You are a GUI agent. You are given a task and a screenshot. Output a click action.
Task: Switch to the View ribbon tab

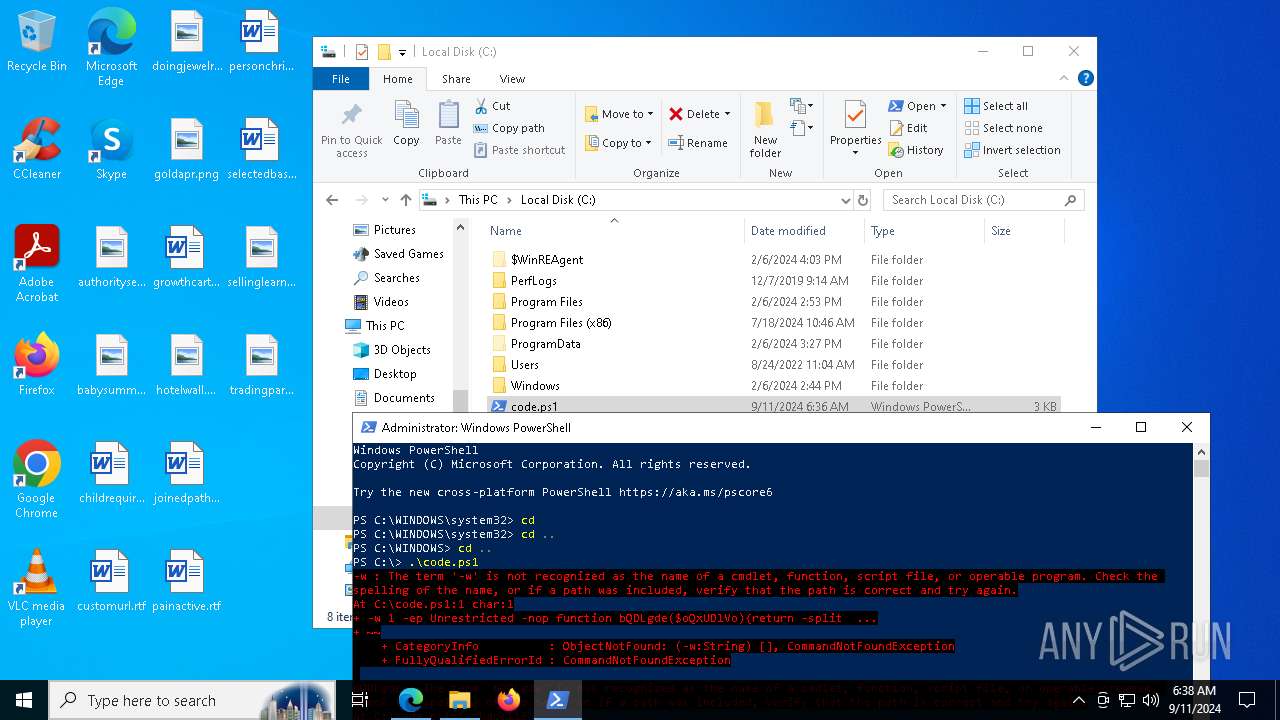[x=512, y=79]
